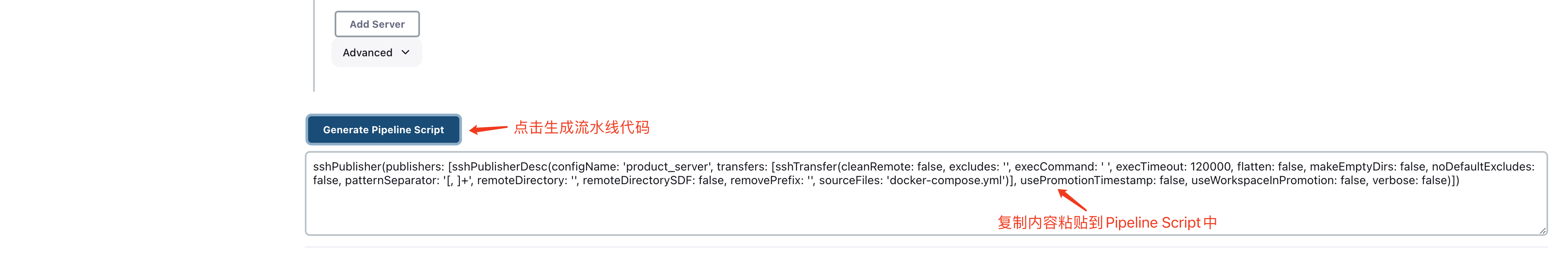Screen dimensions: 1568x269
Task: Click the chevron next to Advanced
Action: coord(406,53)
